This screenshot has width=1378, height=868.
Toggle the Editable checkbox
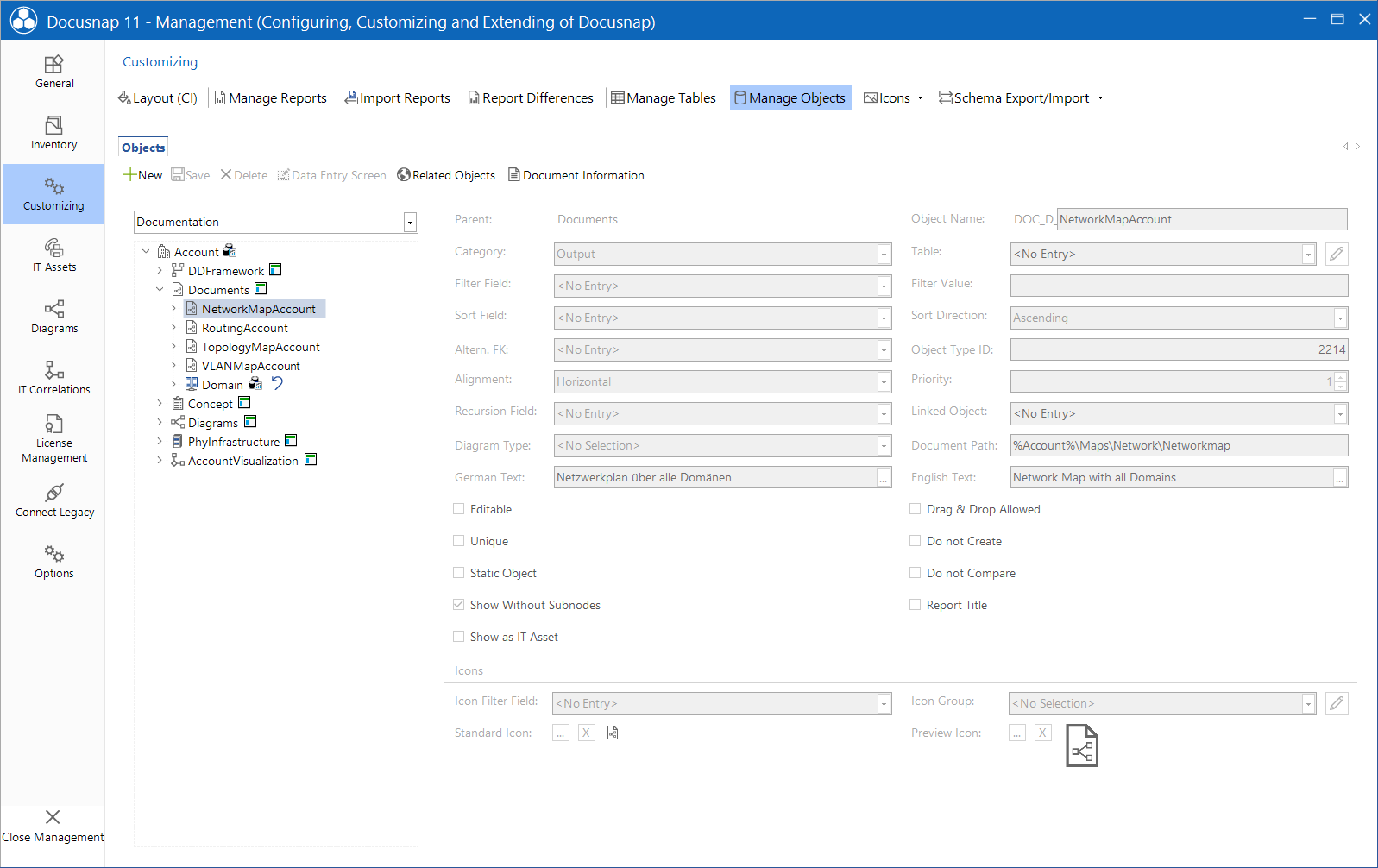pyautogui.click(x=459, y=509)
